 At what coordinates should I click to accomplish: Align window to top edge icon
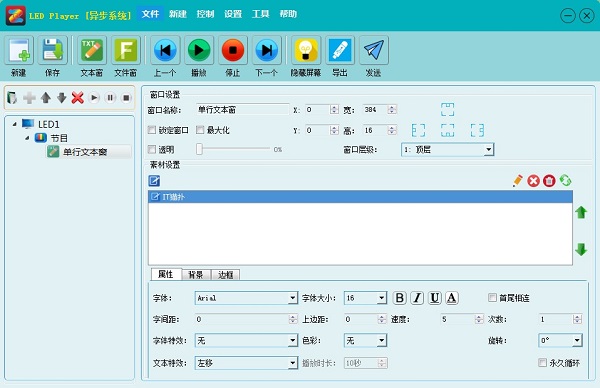point(447,109)
